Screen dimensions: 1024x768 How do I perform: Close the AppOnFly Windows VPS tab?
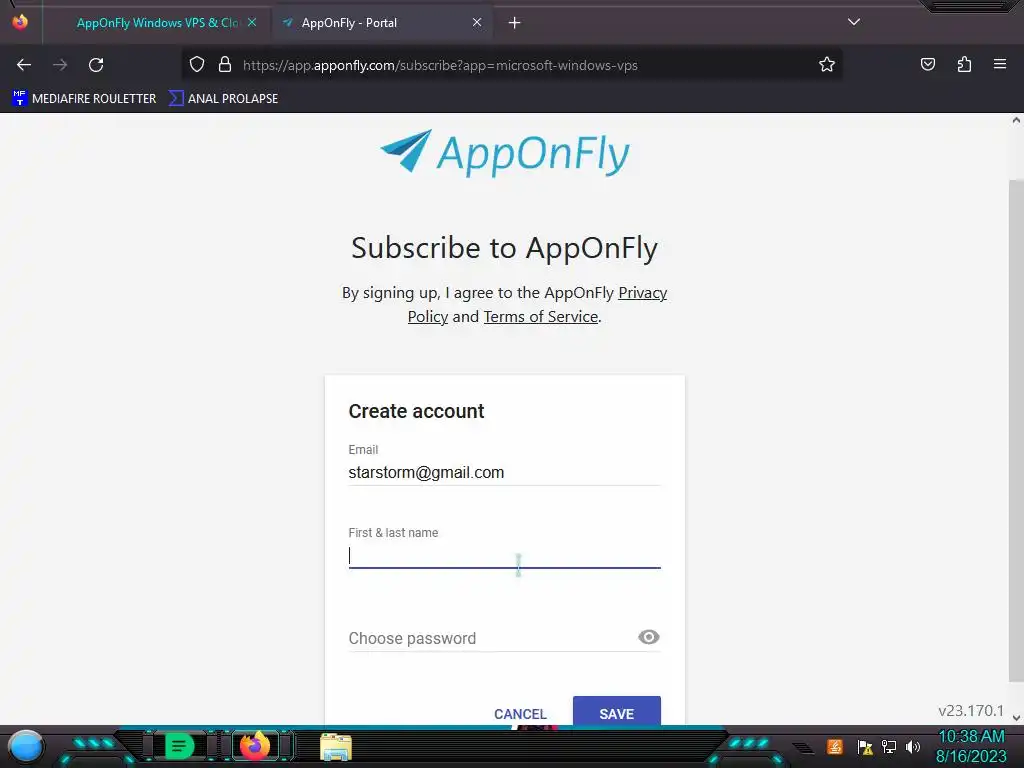tap(252, 23)
